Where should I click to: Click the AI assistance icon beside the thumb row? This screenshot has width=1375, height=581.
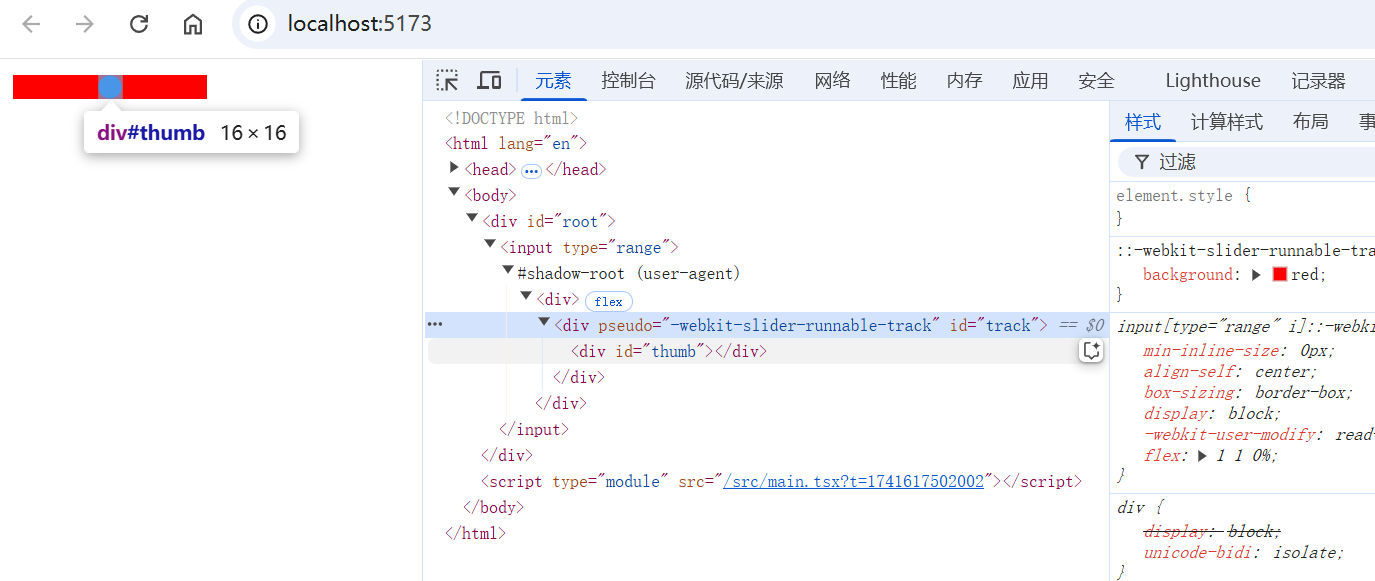point(1091,351)
